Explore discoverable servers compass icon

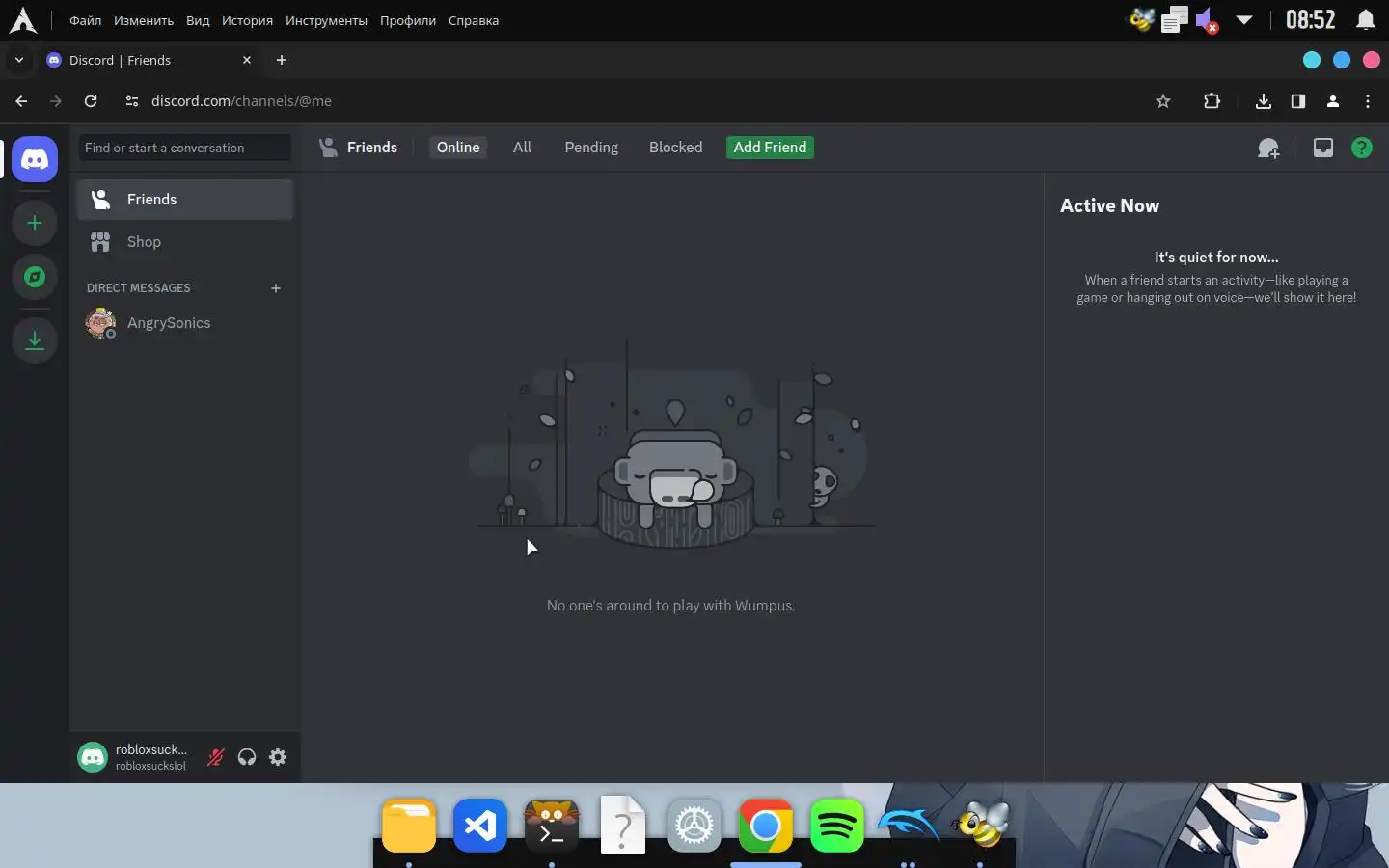tap(35, 277)
